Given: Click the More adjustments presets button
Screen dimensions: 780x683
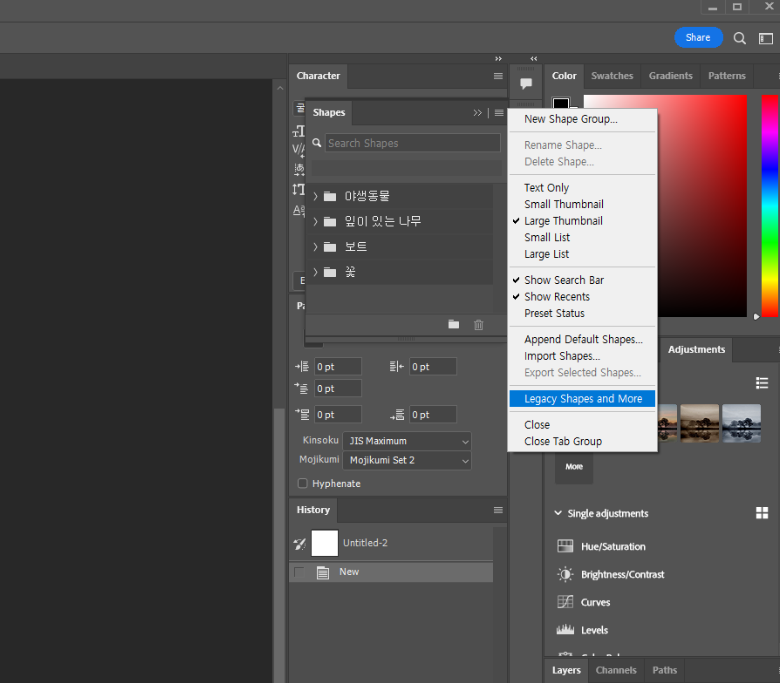Looking at the screenshot, I should [x=574, y=467].
